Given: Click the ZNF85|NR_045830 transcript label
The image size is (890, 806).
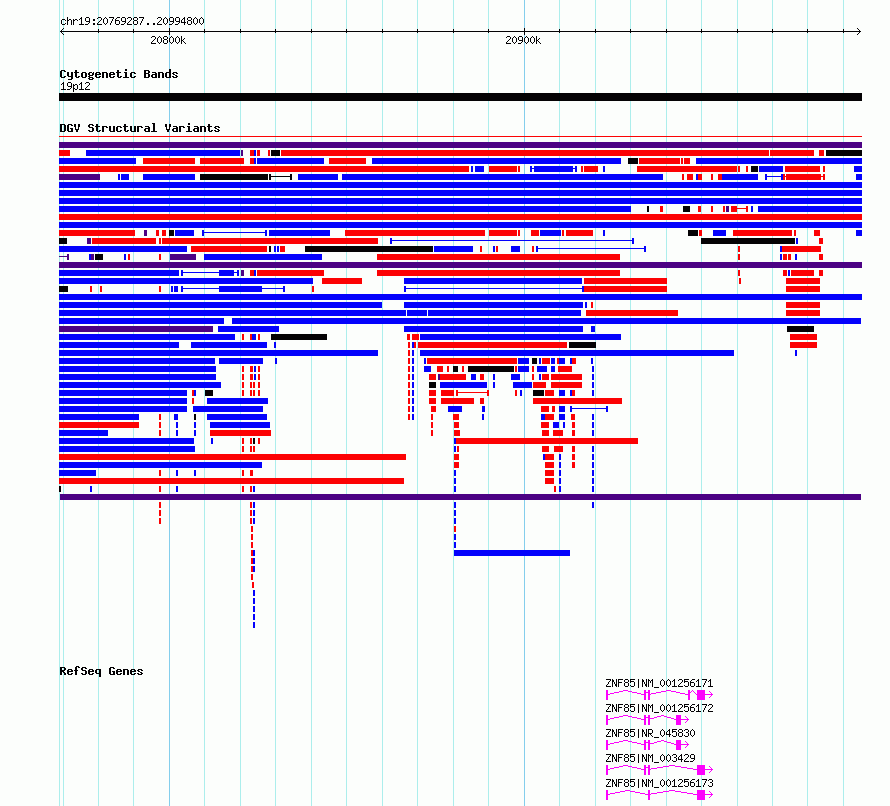Looking at the screenshot, I should coord(650,733).
